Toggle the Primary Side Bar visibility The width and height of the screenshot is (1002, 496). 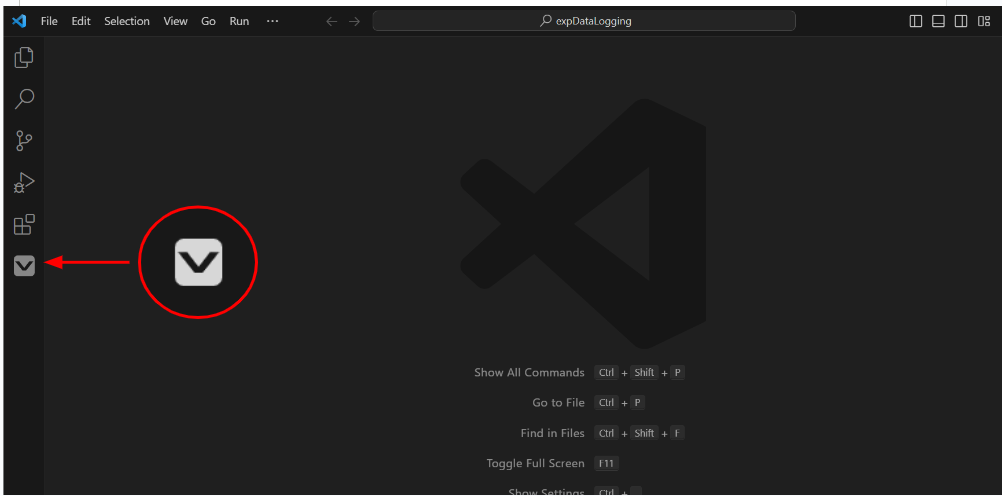(x=916, y=21)
